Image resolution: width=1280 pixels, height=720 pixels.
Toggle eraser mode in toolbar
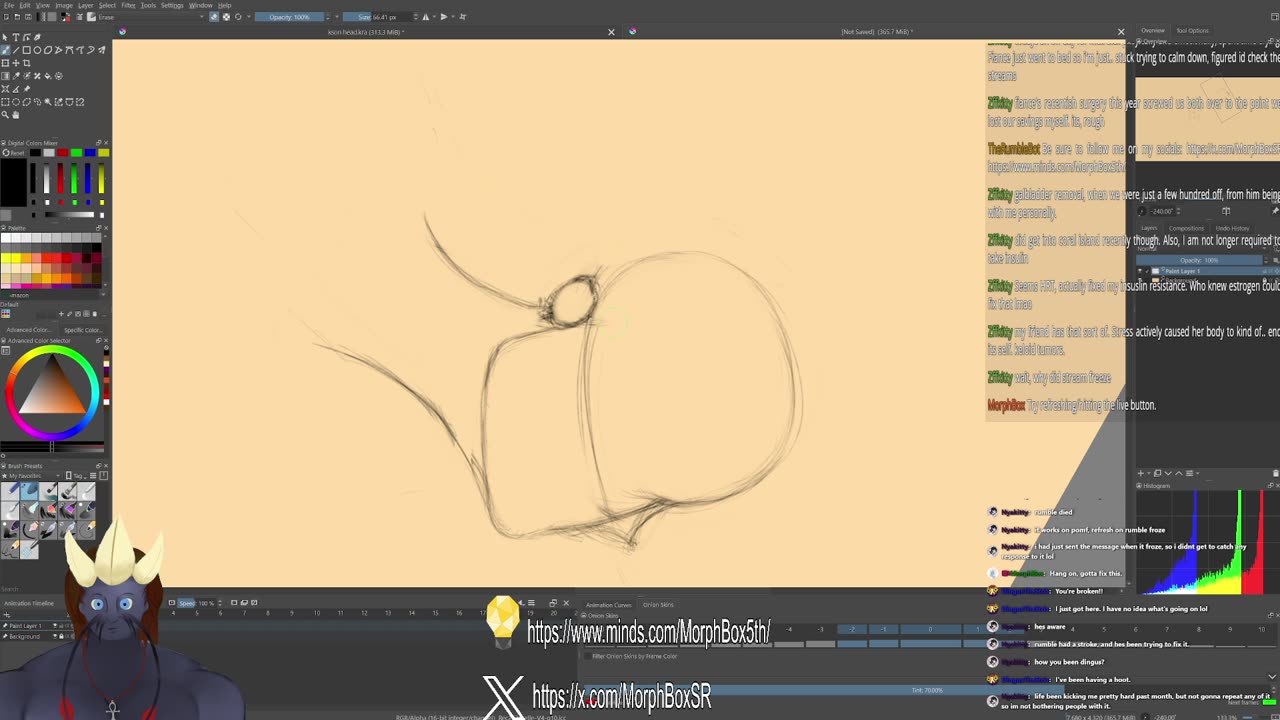click(214, 17)
